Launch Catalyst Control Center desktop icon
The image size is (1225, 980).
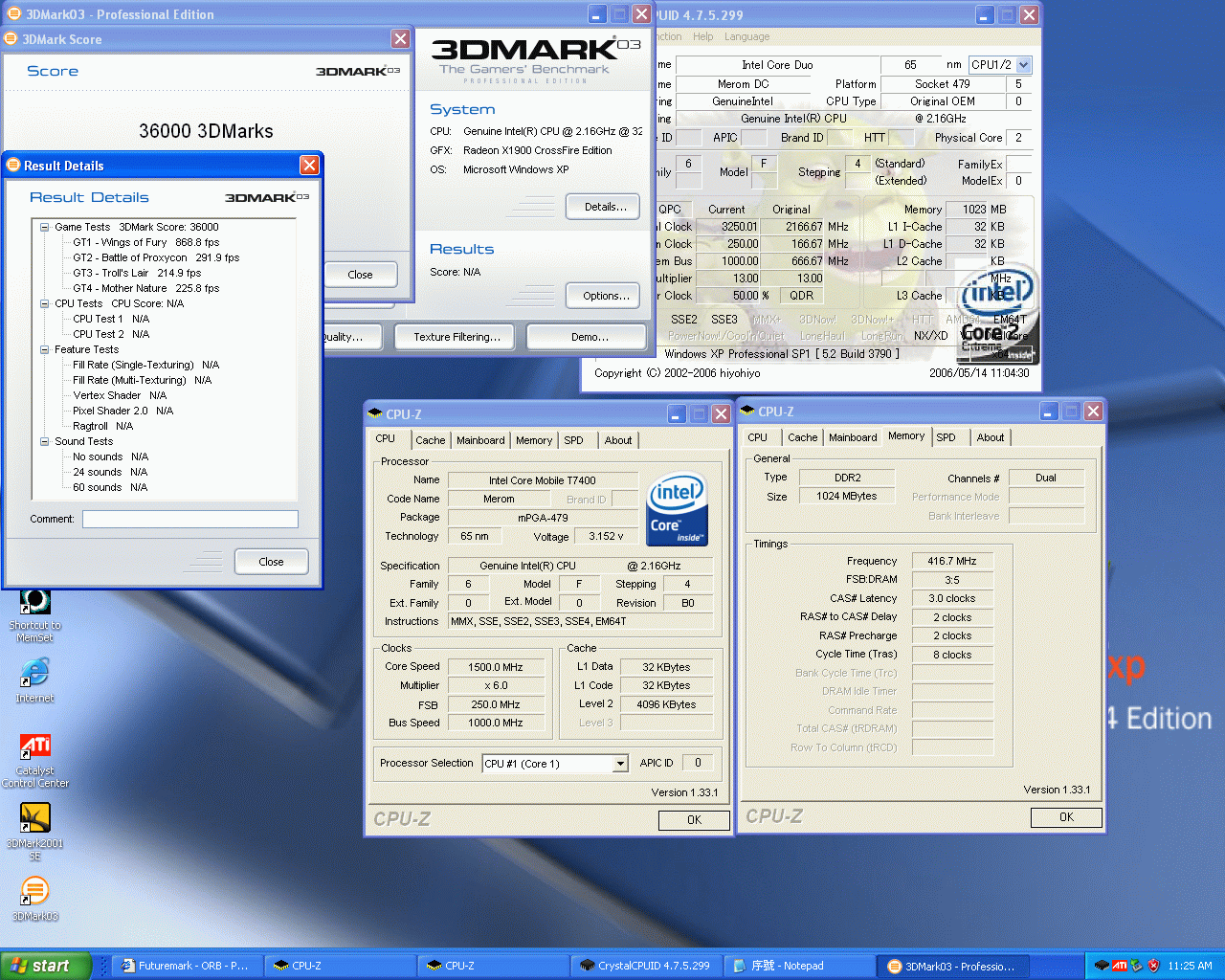(x=35, y=760)
